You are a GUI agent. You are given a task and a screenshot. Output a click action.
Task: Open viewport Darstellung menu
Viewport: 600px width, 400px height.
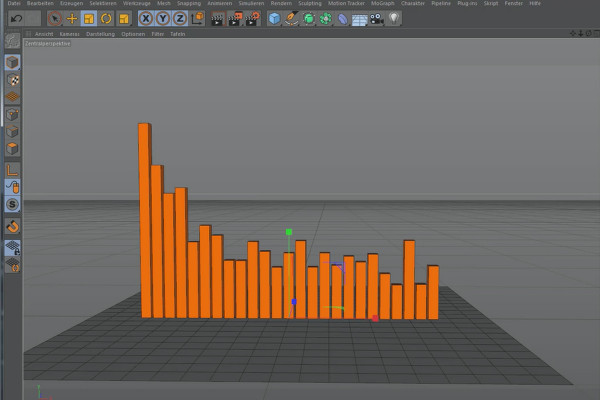point(100,34)
